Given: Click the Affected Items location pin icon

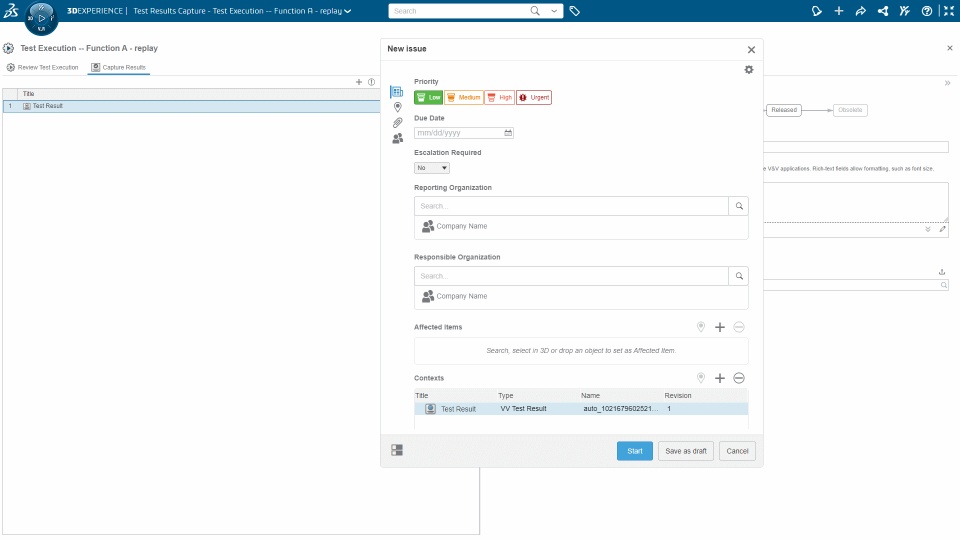Looking at the screenshot, I should coord(701,327).
